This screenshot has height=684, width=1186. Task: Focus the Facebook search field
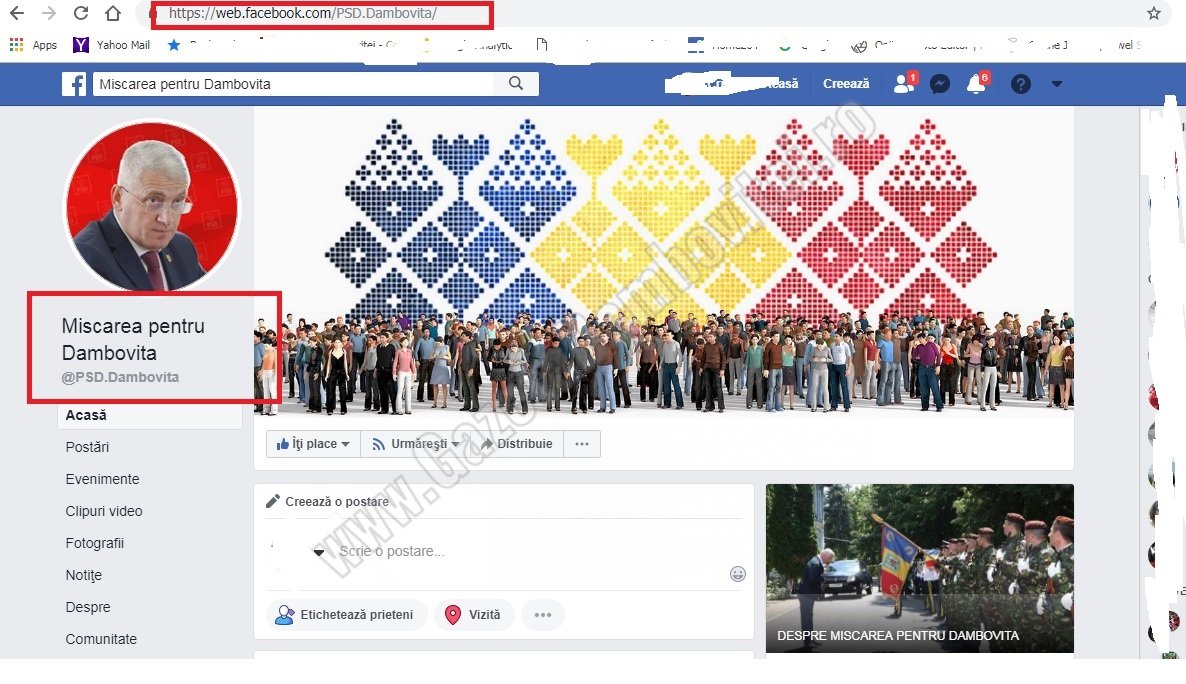click(x=293, y=84)
